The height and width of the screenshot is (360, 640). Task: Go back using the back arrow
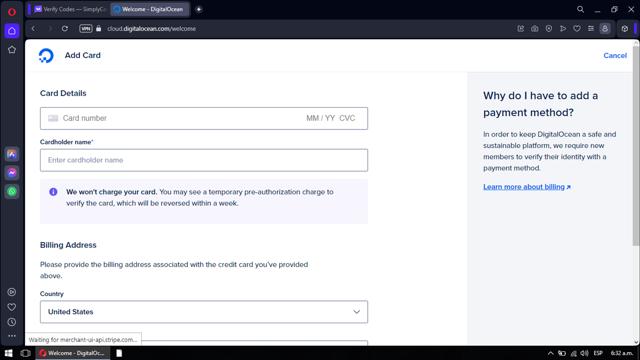(33, 29)
